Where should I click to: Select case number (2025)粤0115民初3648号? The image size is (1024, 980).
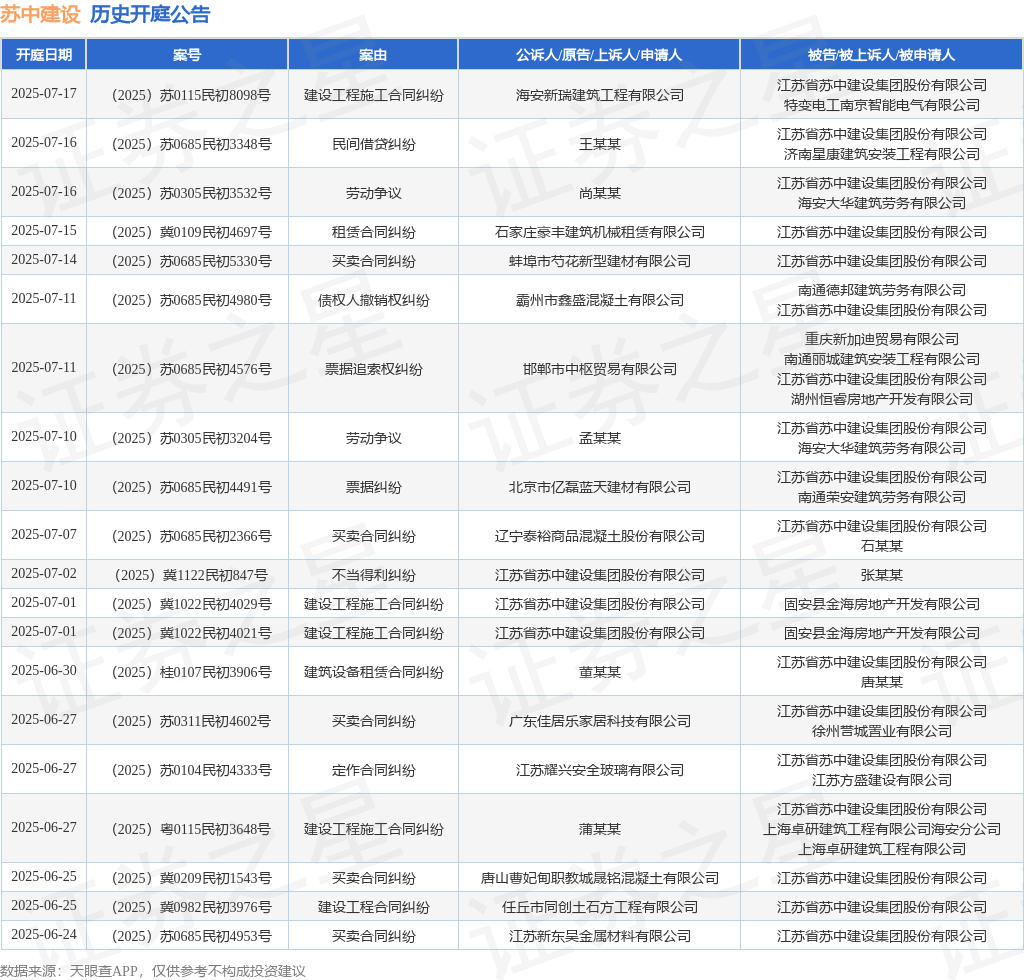(191, 829)
